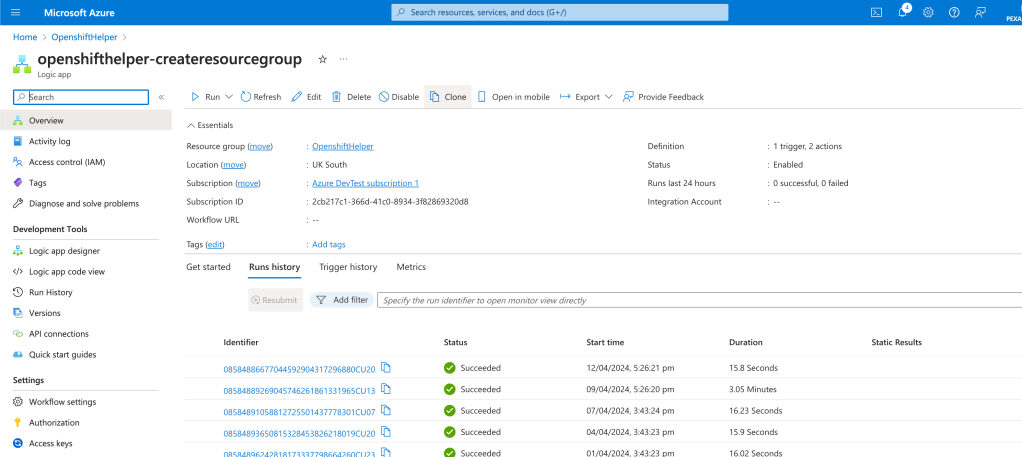The width and height of the screenshot is (1022, 457).
Task: Open the OpenshiftHelper resource group link
Action: click(343, 147)
